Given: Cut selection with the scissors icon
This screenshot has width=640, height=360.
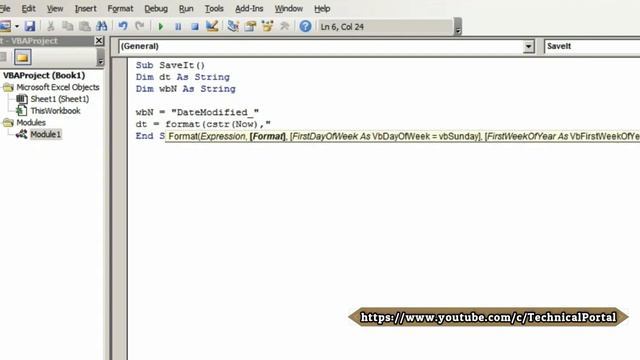Looking at the screenshot, I should [x=51, y=27].
